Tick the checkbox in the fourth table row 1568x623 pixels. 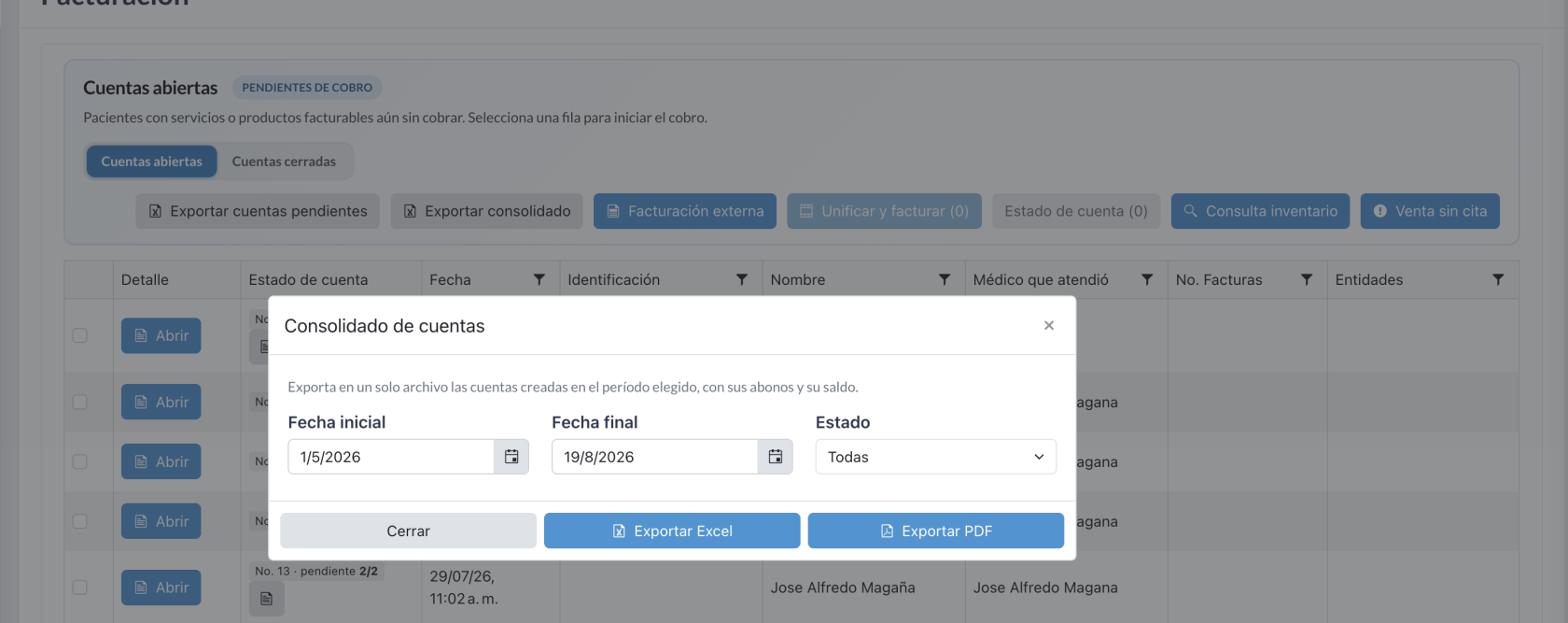[x=80, y=521]
